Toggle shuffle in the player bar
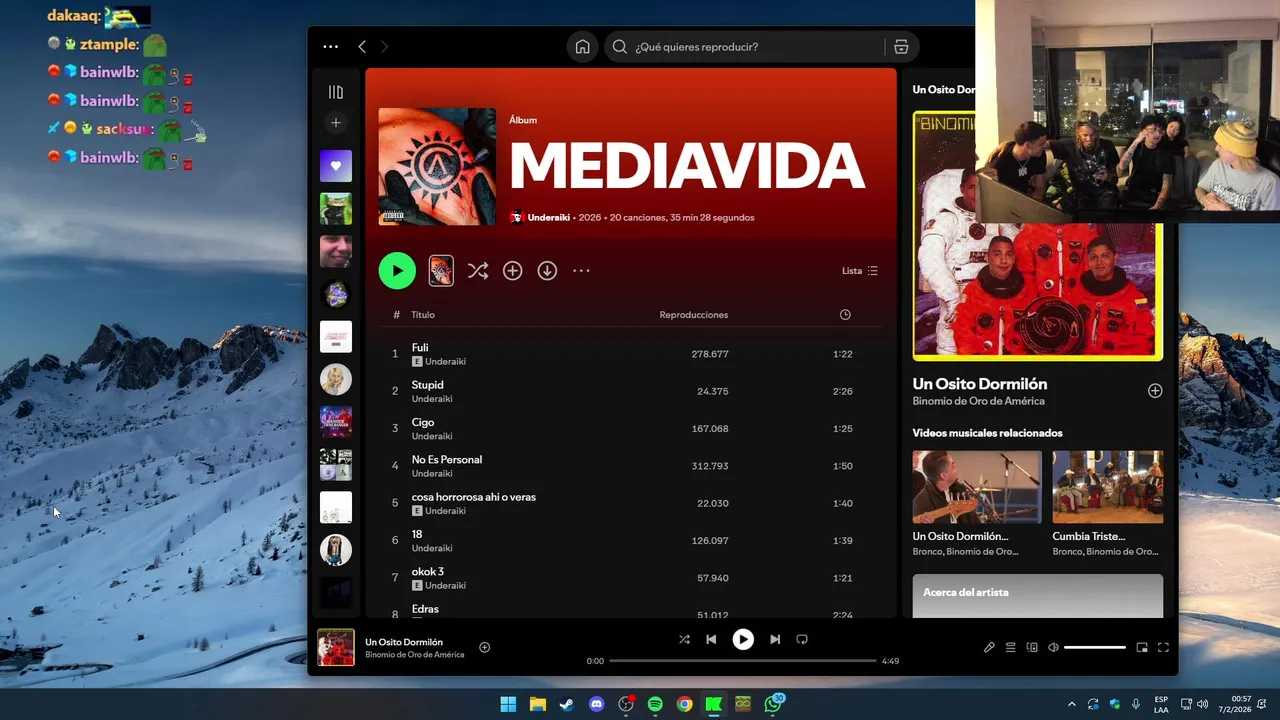This screenshot has width=1280, height=720. pos(684,639)
